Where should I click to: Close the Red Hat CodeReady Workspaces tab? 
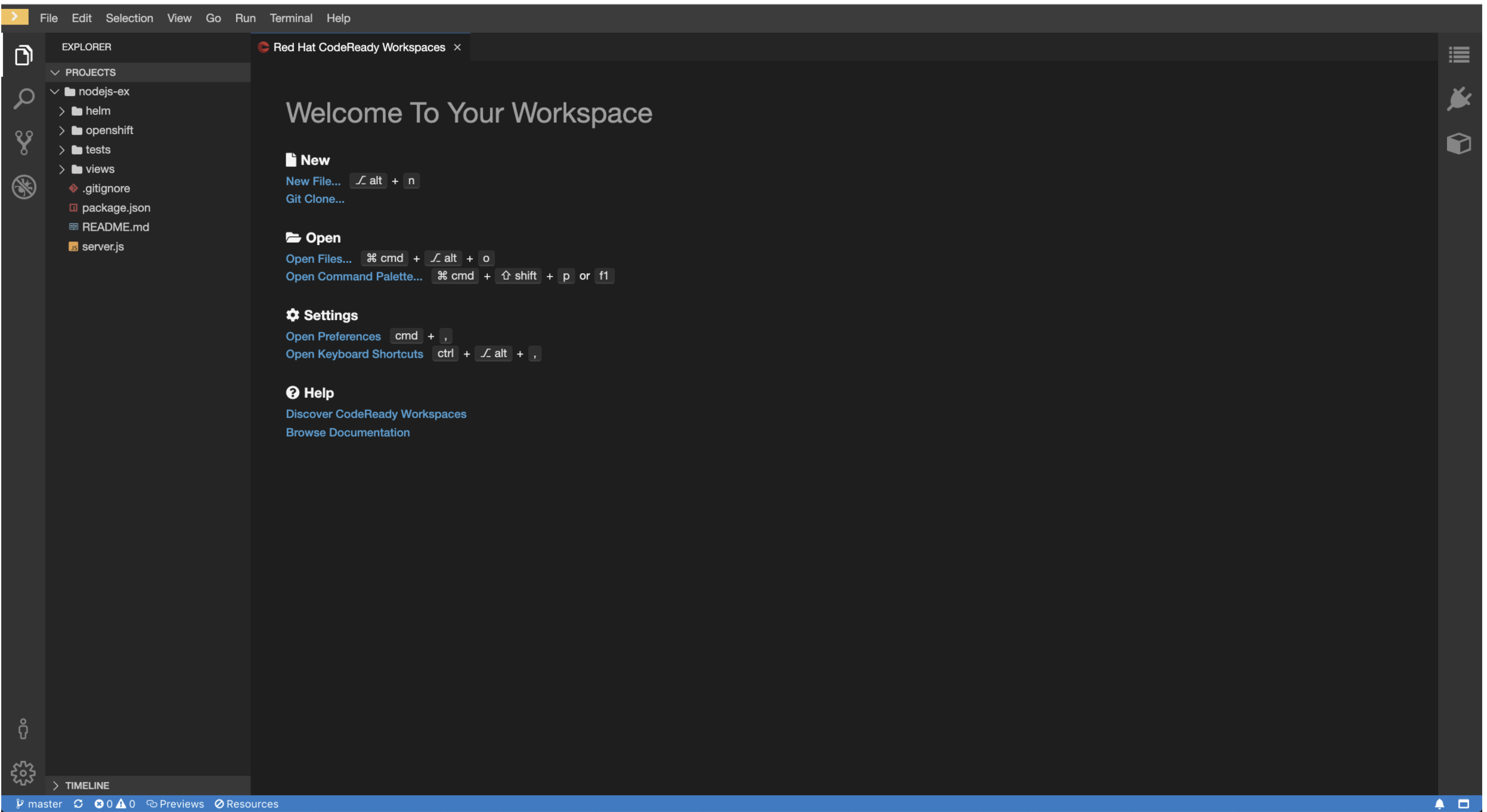457,47
